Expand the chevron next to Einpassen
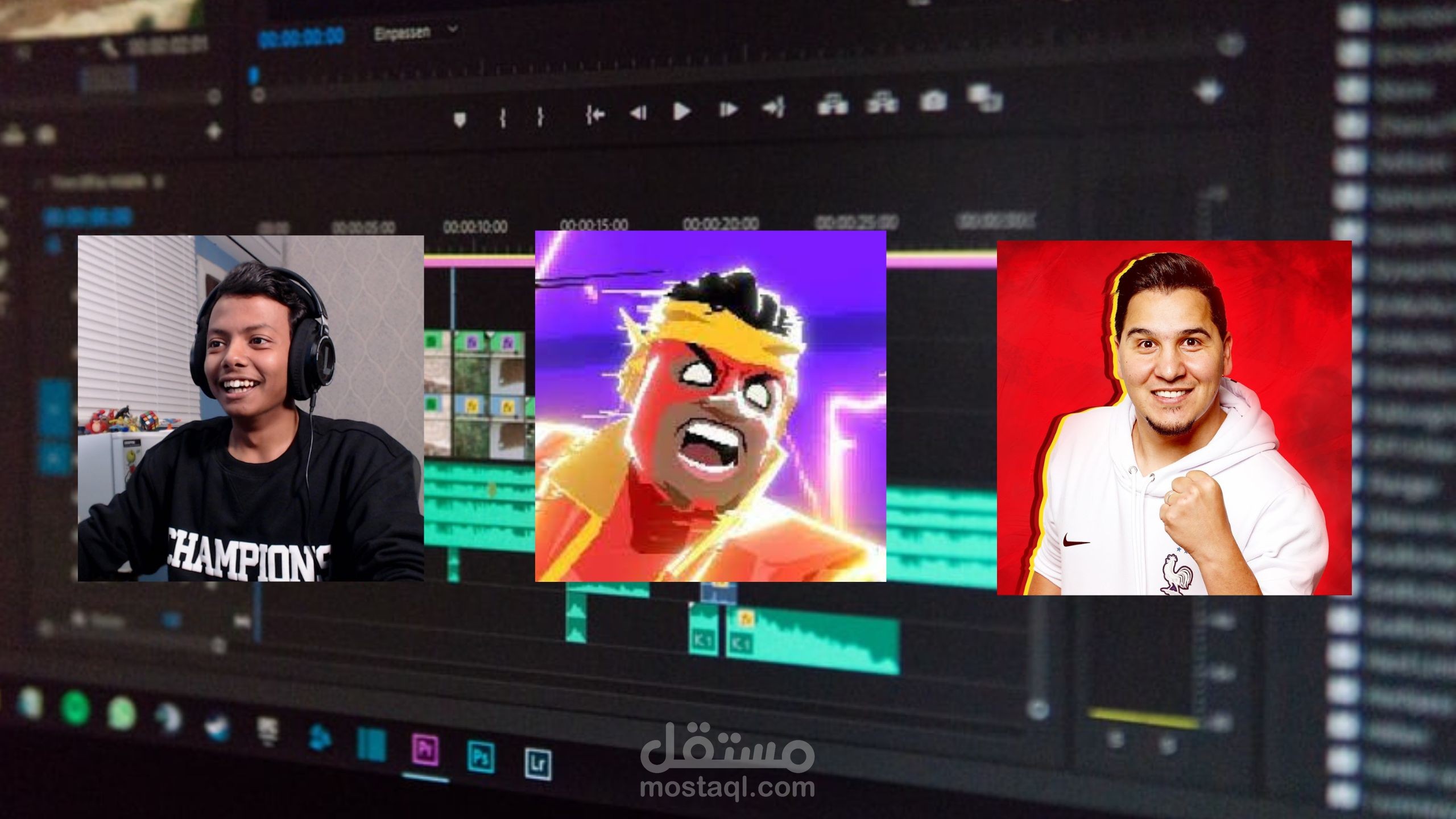The width and height of the screenshot is (1456, 819). point(452,27)
